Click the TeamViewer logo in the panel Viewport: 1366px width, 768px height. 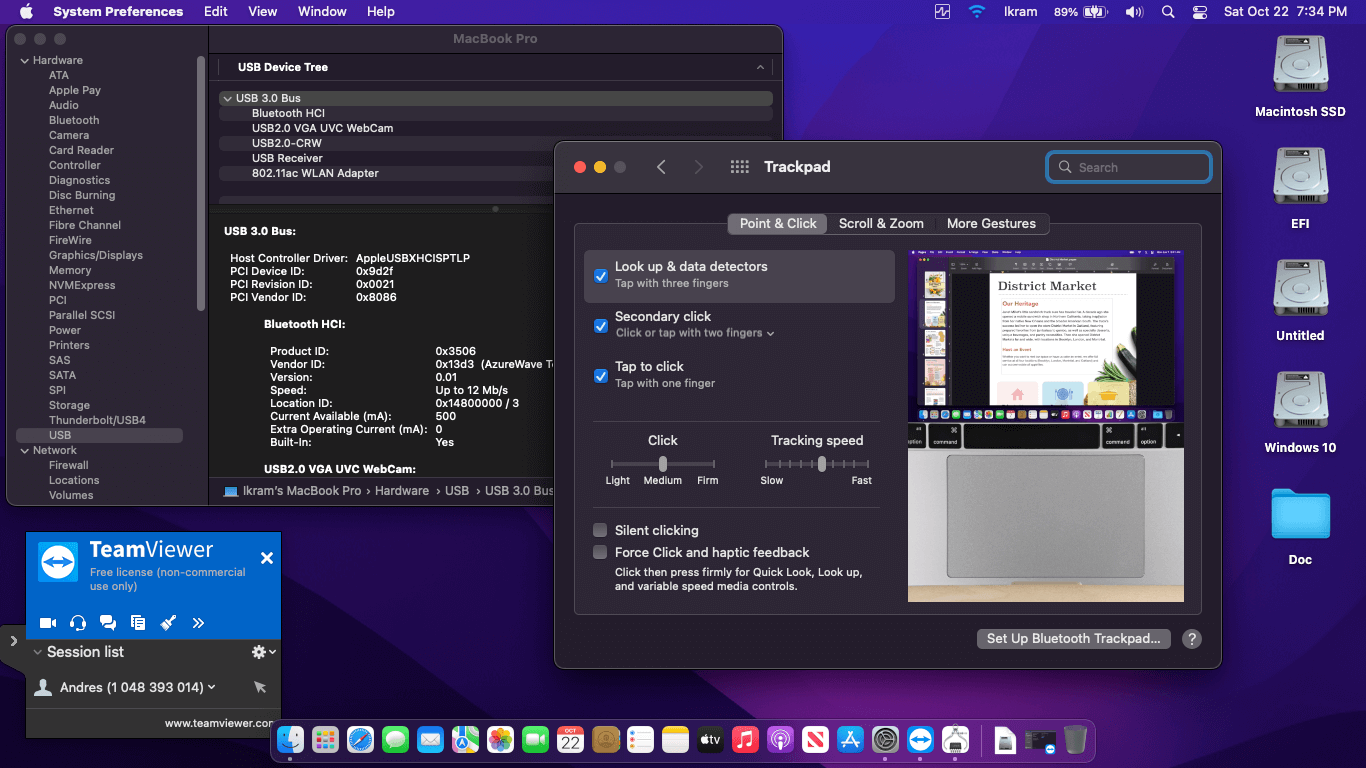58,561
